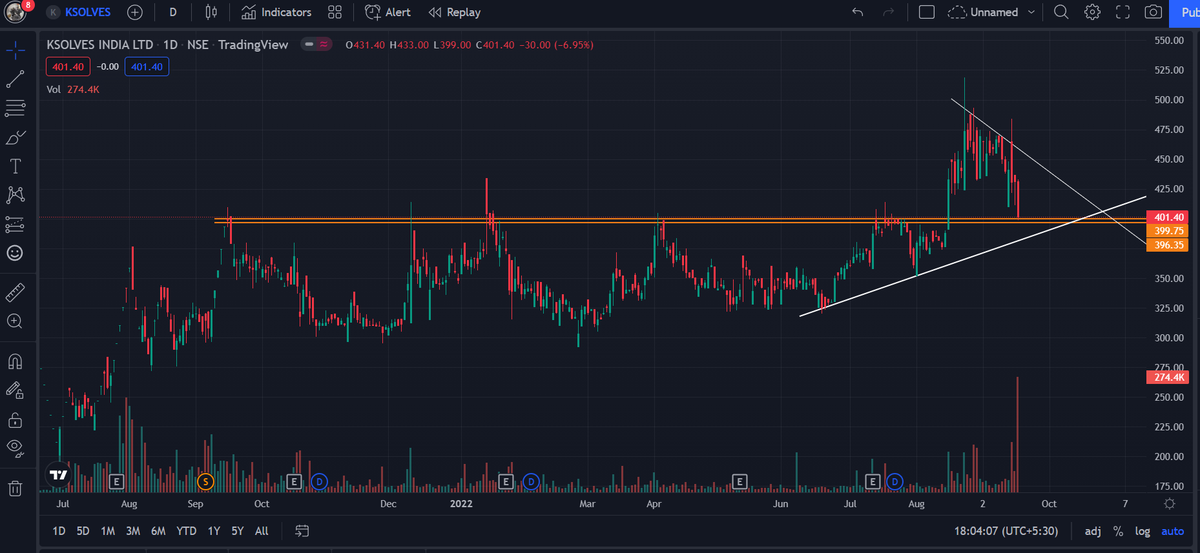1200x553 pixels.
Task: Select the 3M date range
Action: 133,531
